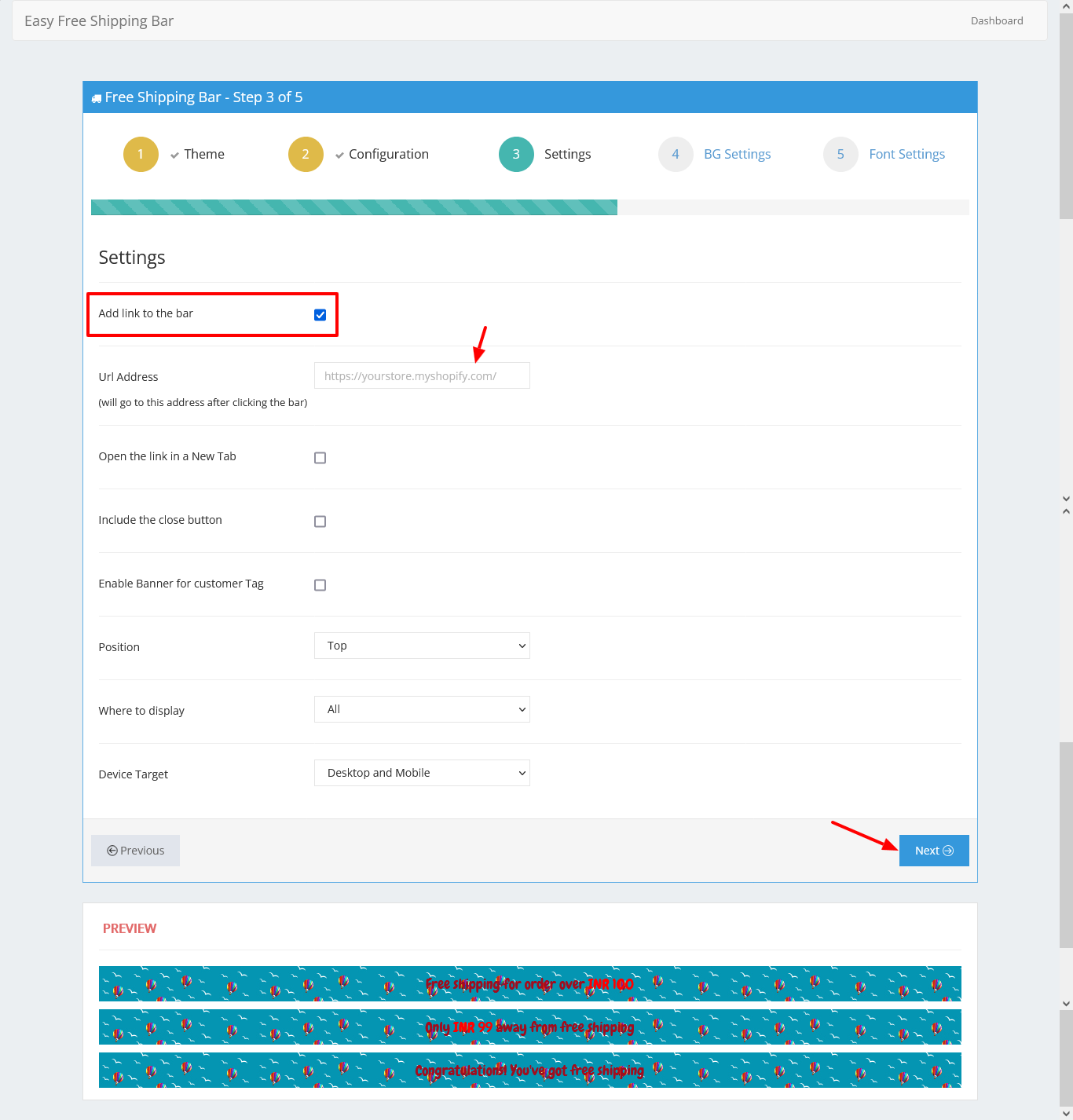Click the Previous button
Viewport: 1073px width, 1120px height.
click(135, 851)
